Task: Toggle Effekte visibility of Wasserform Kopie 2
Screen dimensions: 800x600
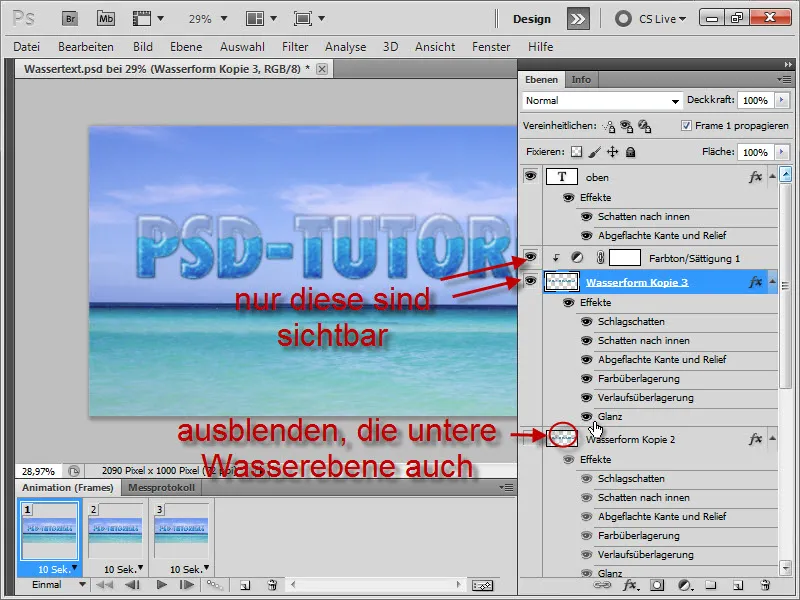Action: (x=568, y=459)
